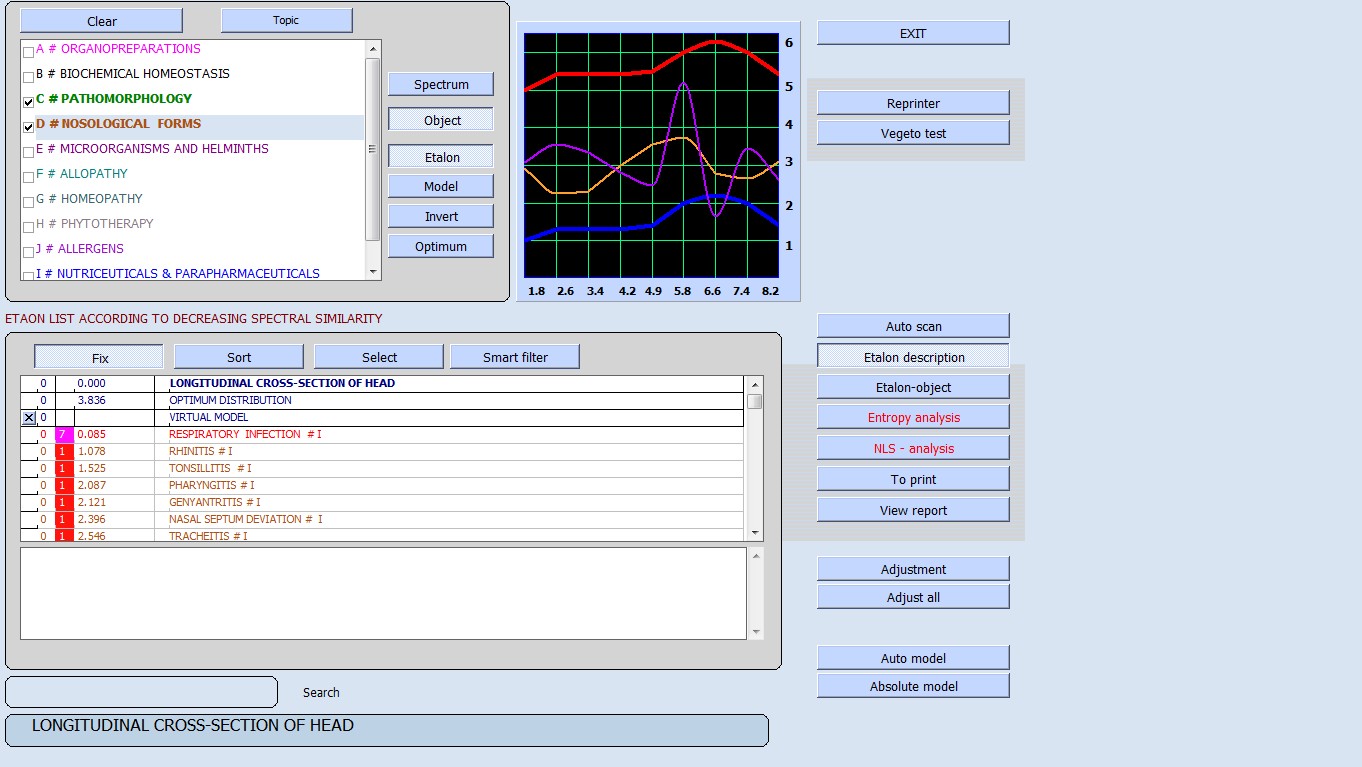
Task: Click the 2.087 similarity value for PHARYNGITIS
Action: click(x=92, y=485)
